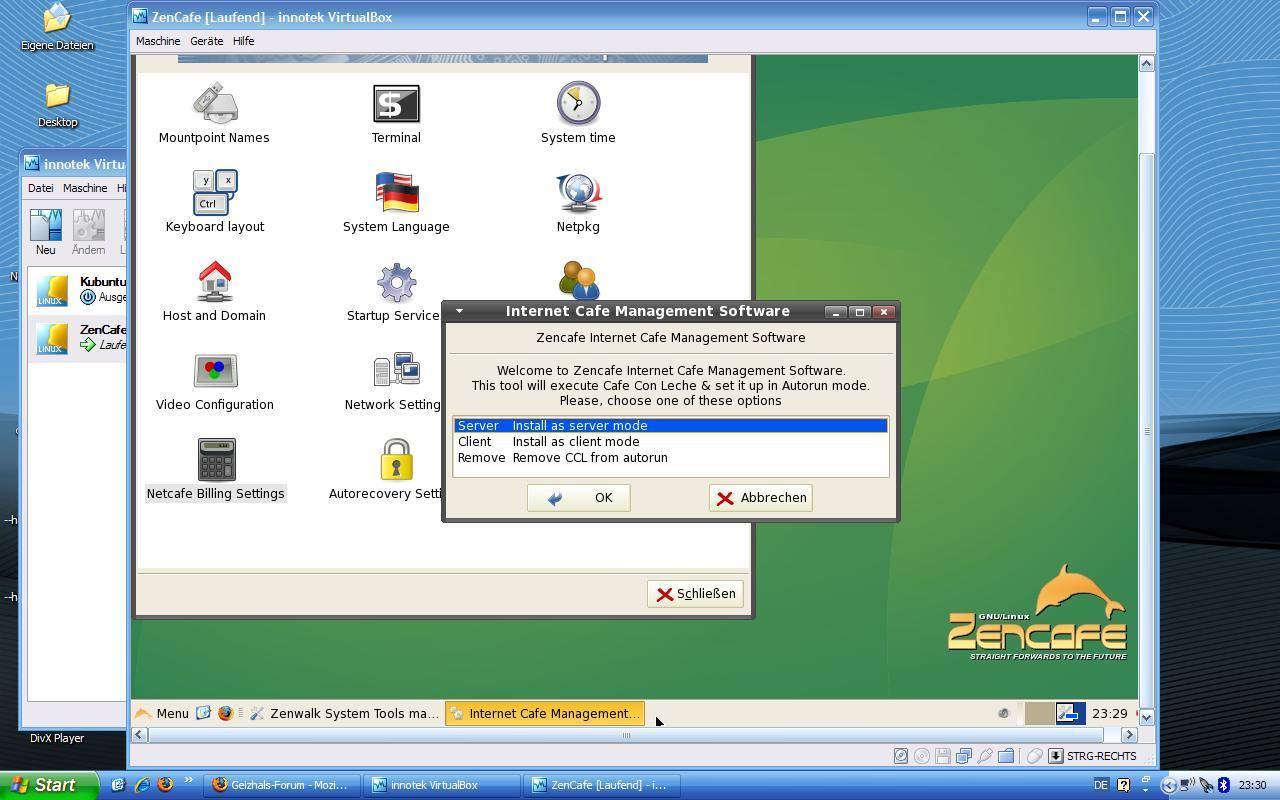Open Datei menu in VirtualBox manager
Image resolution: width=1280 pixels, height=800 pixels.
coord(40,188)
